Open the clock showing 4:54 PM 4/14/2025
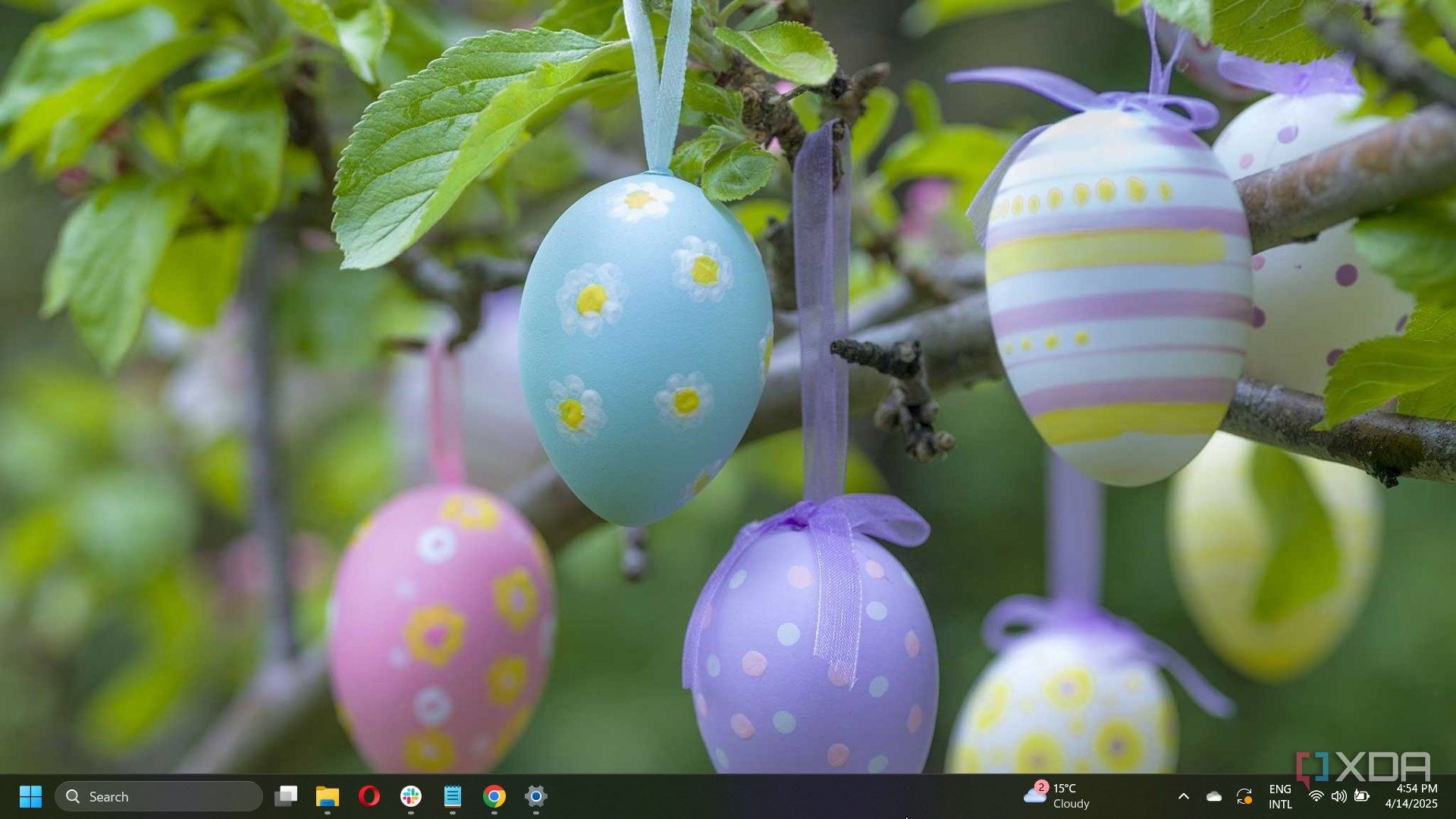1456x819 pixels. coord(1411,796)
